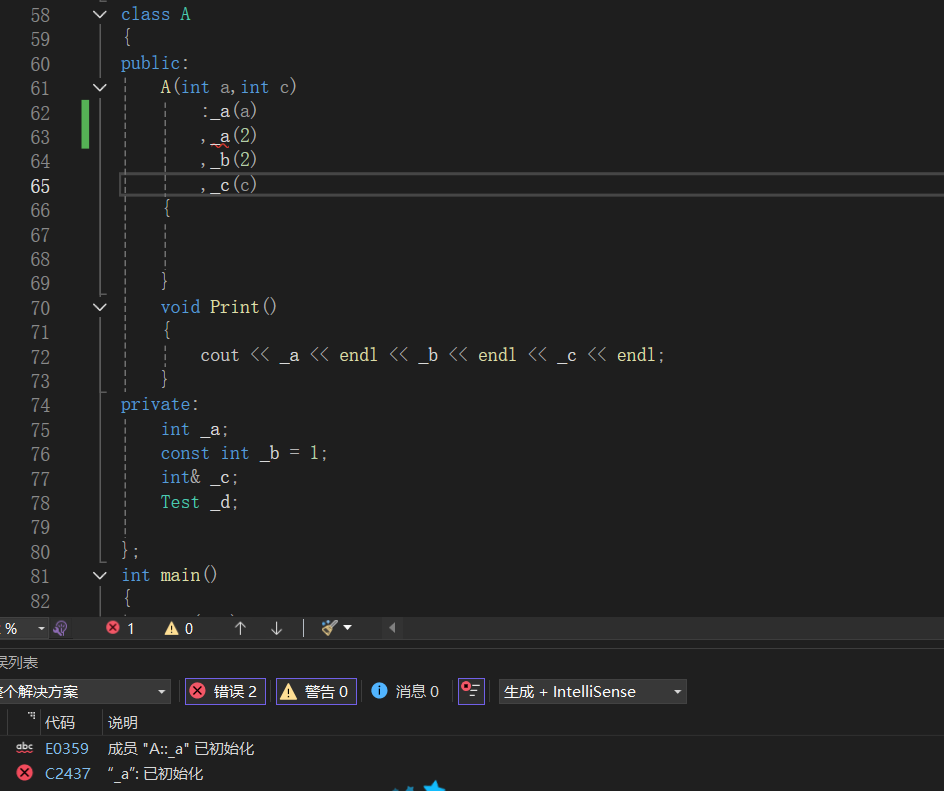Collapse the A constructor fold chevron
Image resolution: width=944 pixels, height=791 pixels.
(x=100, y=87)
